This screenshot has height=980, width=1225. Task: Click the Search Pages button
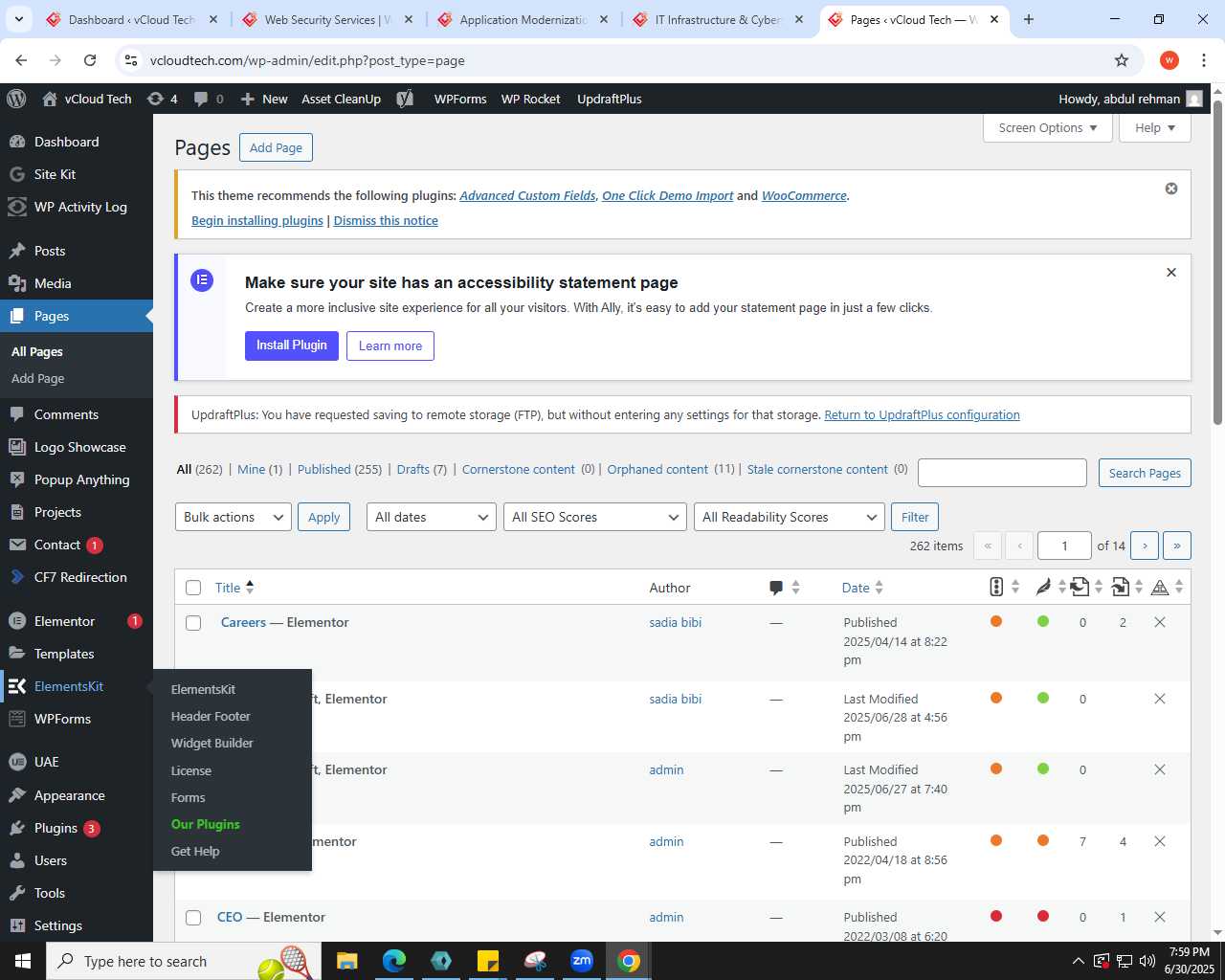click(x=1145, y=473)
